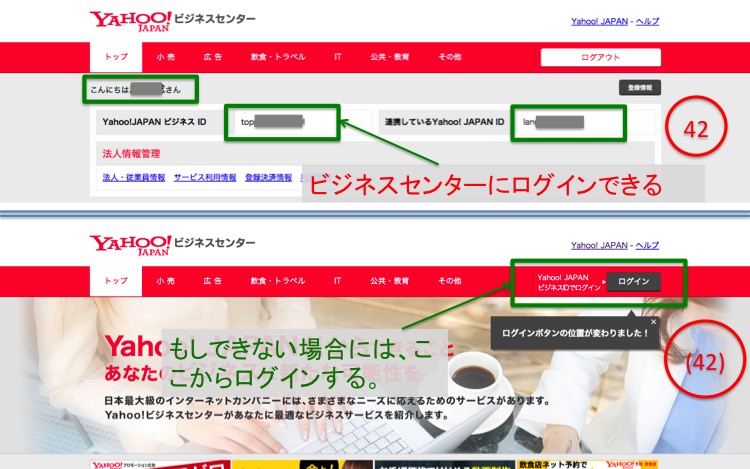Click the 飲食店ネット予約で banner thumbnail
Screen dimensions: 750x469
(588, 464)
